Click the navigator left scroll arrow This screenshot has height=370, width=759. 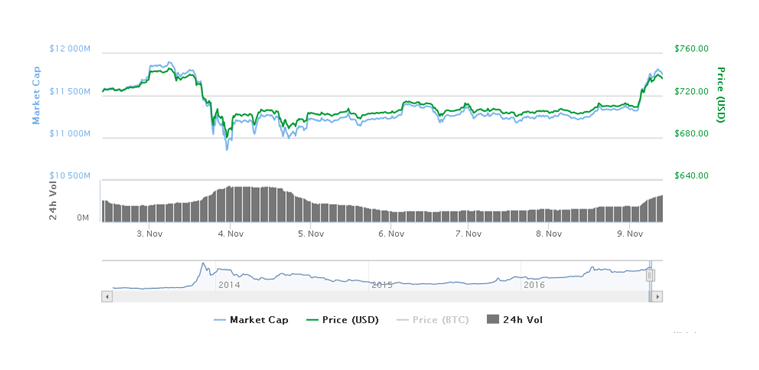pos(107,296)
